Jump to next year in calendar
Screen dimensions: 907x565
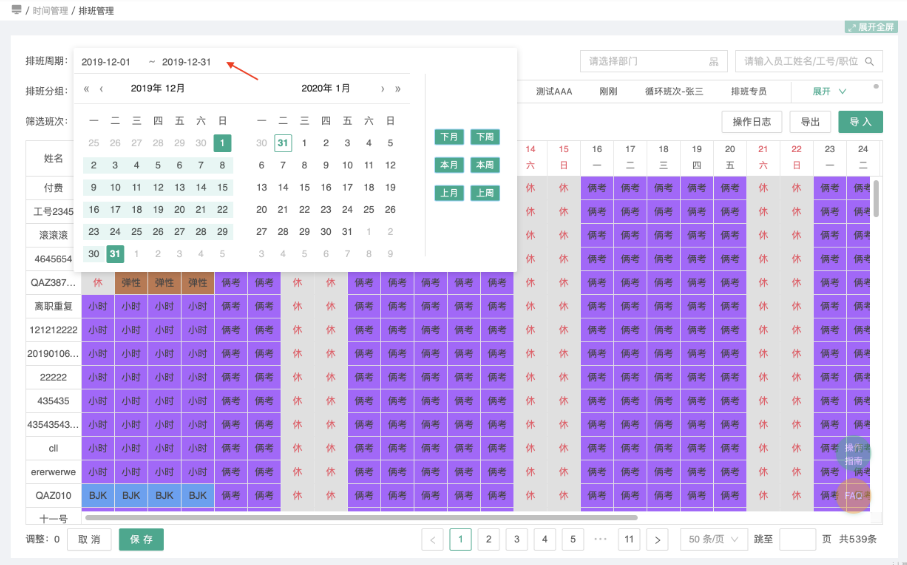(398, 89)
